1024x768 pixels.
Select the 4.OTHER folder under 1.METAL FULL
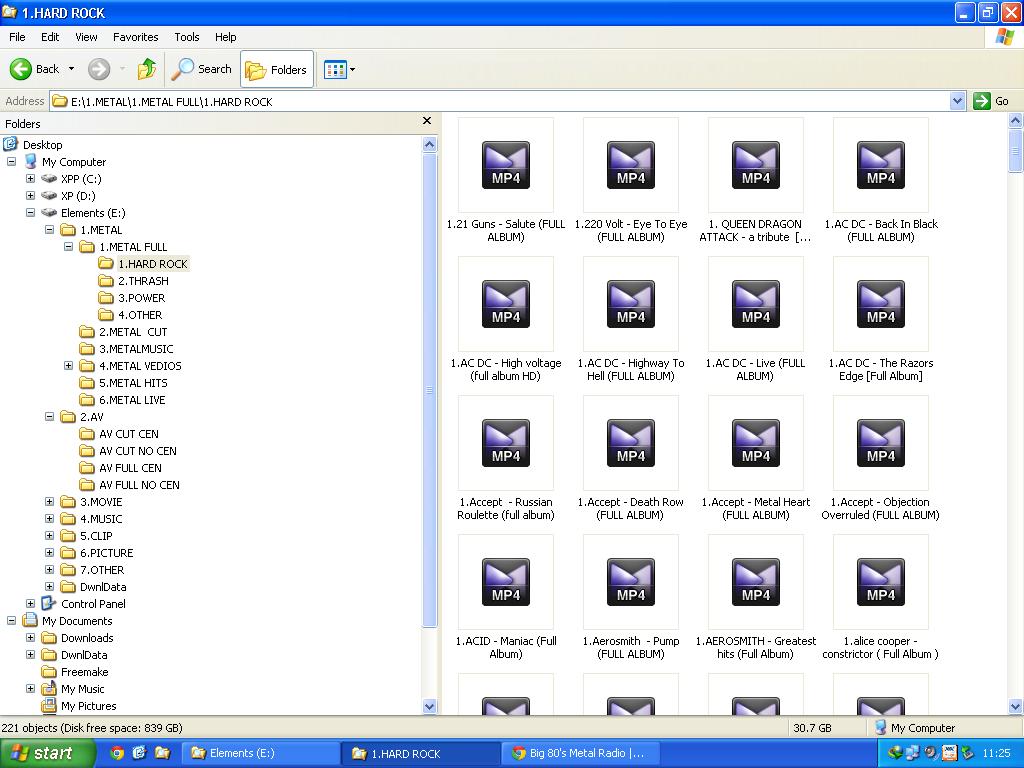(130, 315)
